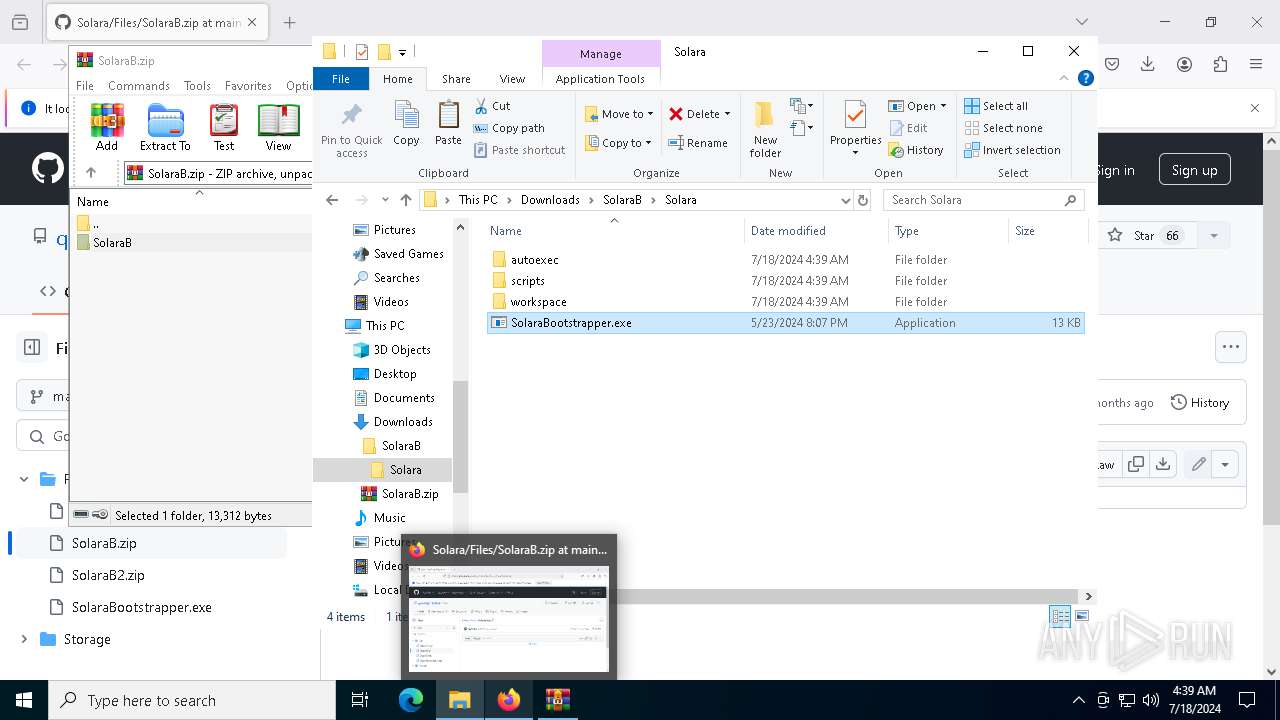Open 3D Objects in navigation pane

click(402, 350)
